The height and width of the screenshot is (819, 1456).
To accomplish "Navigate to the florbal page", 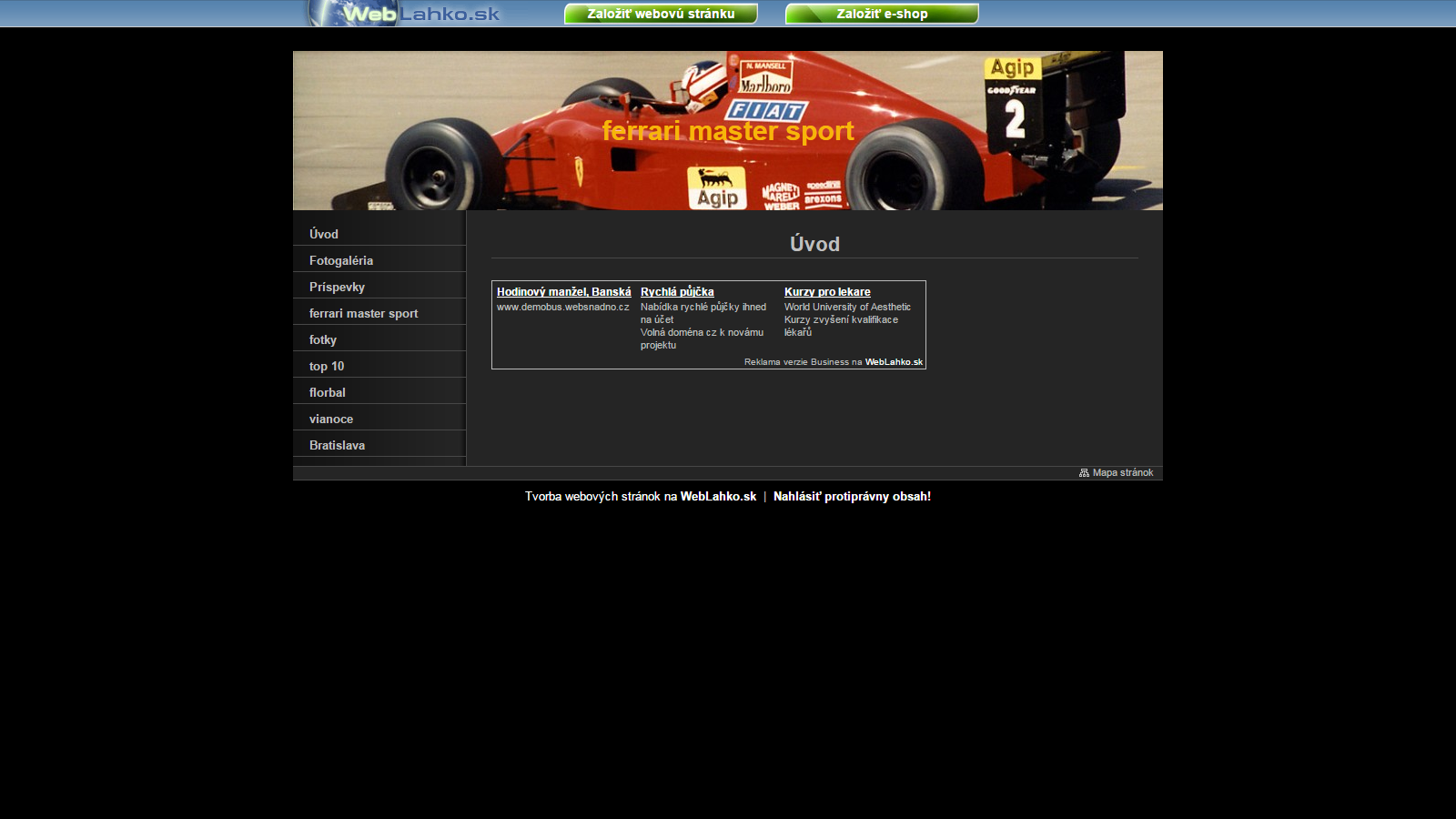I will (379, 392).
